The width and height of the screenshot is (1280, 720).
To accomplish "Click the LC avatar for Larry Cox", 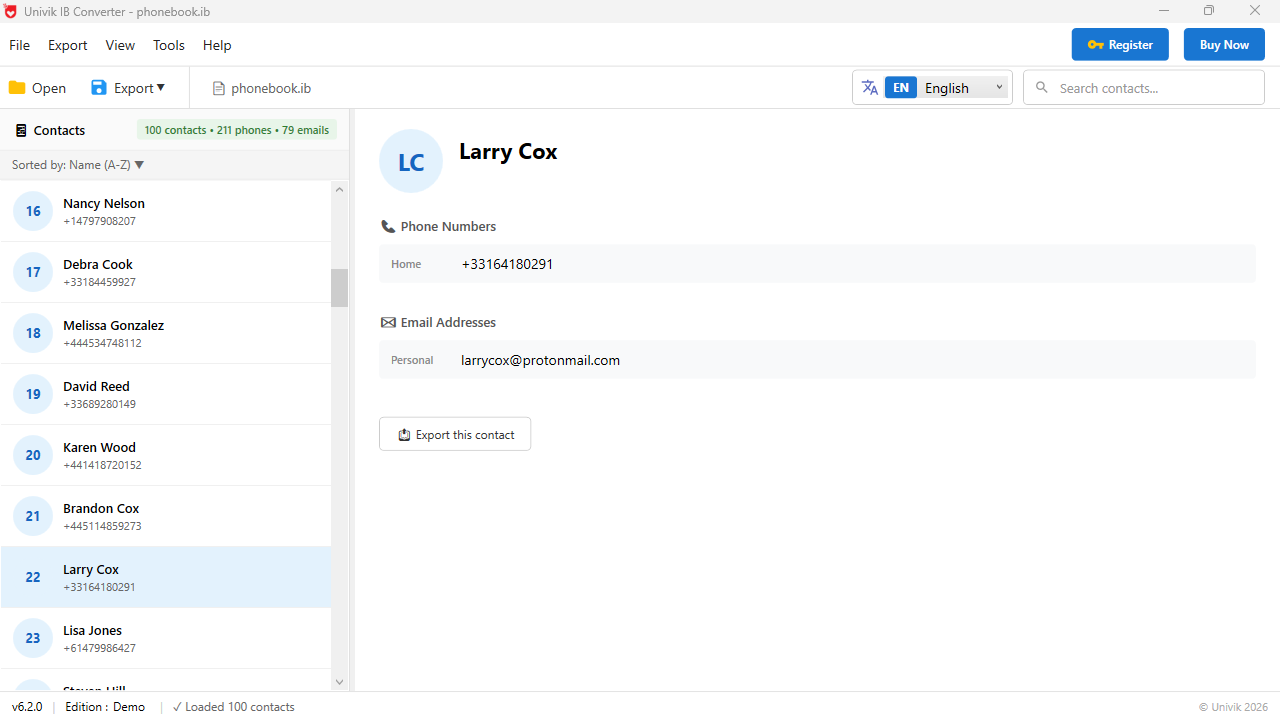I will click(x=410, y=160).
